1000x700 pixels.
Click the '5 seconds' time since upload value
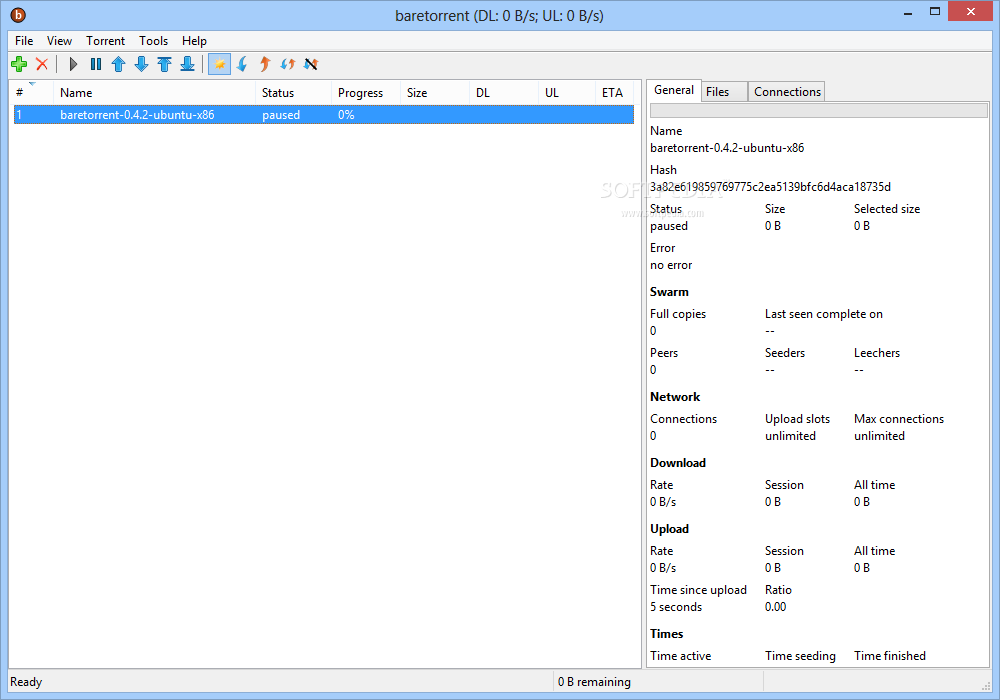(676, 607)
